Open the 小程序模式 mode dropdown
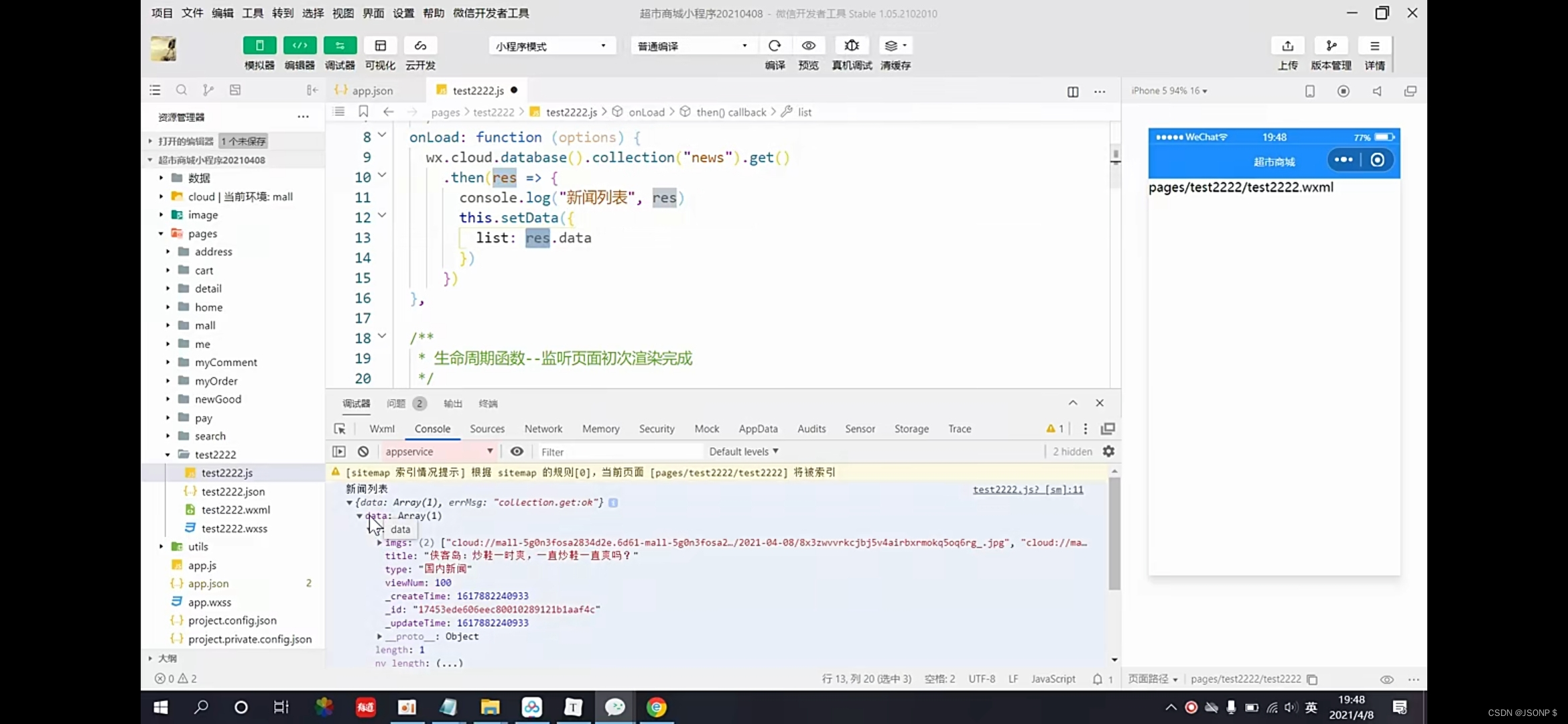This screenshot has height=724, width=1568. 551,46
